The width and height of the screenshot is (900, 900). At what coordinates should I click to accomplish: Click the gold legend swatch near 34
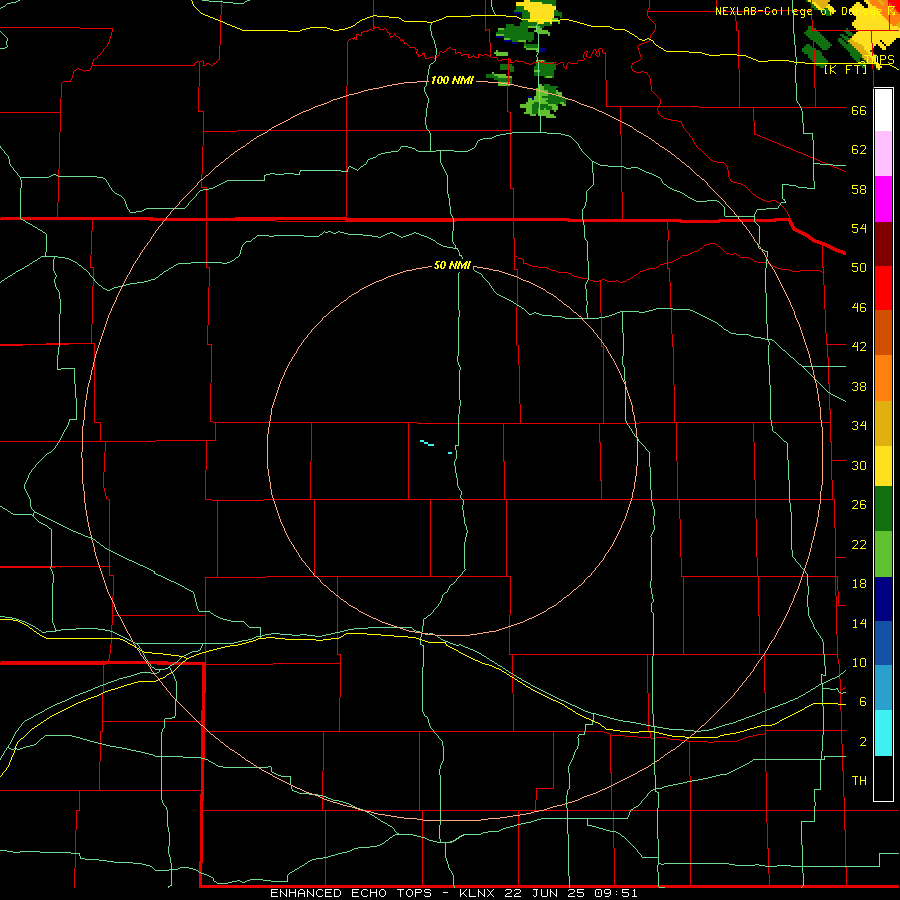click(883, 423)
